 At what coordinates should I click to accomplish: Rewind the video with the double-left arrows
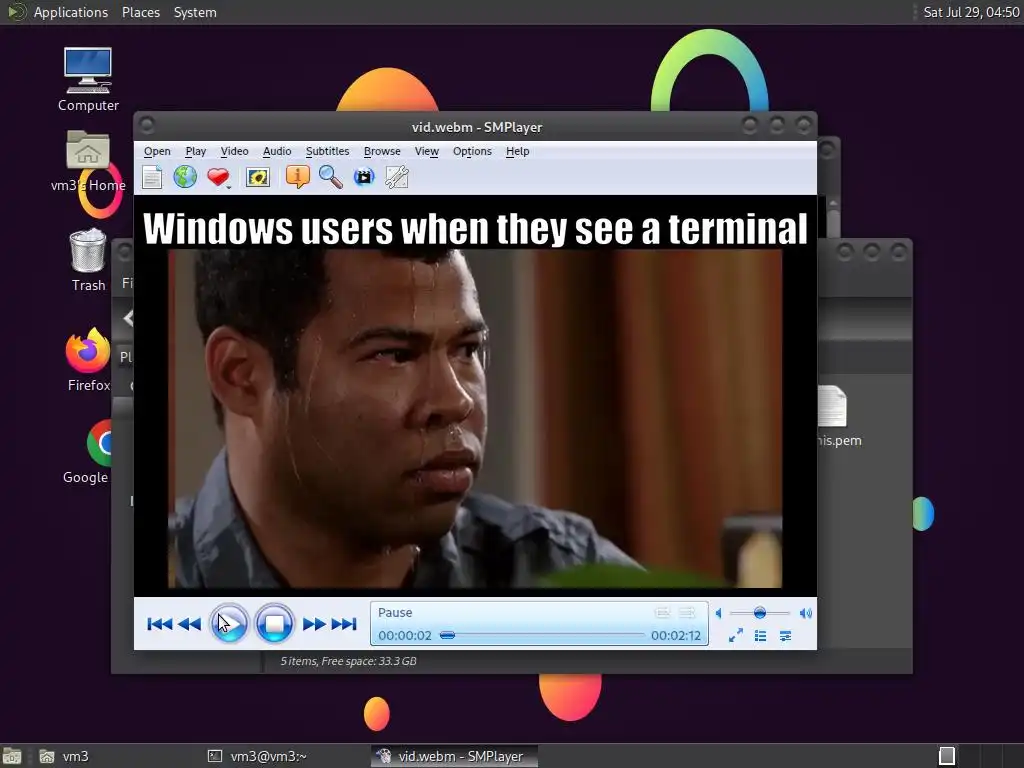(189, 624)
